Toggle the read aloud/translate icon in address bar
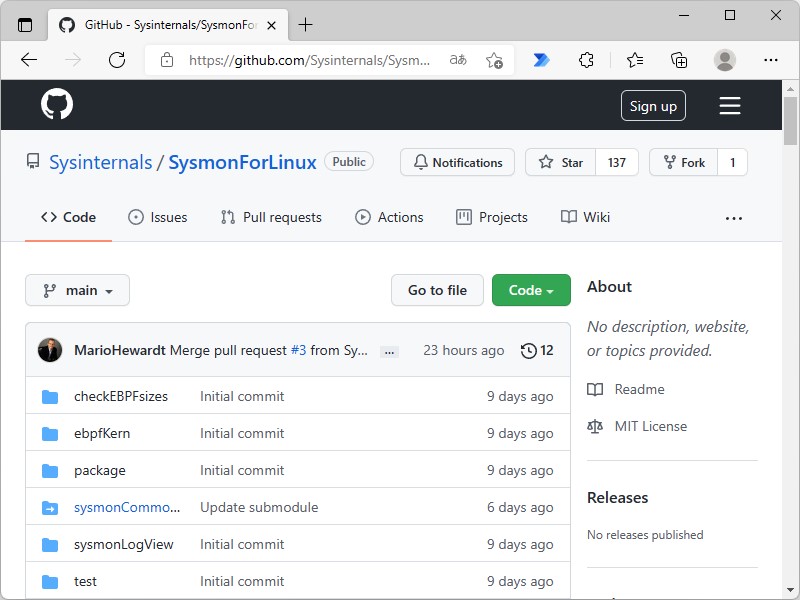The width and height of the screenshot is (800, 600). (458, 60)
